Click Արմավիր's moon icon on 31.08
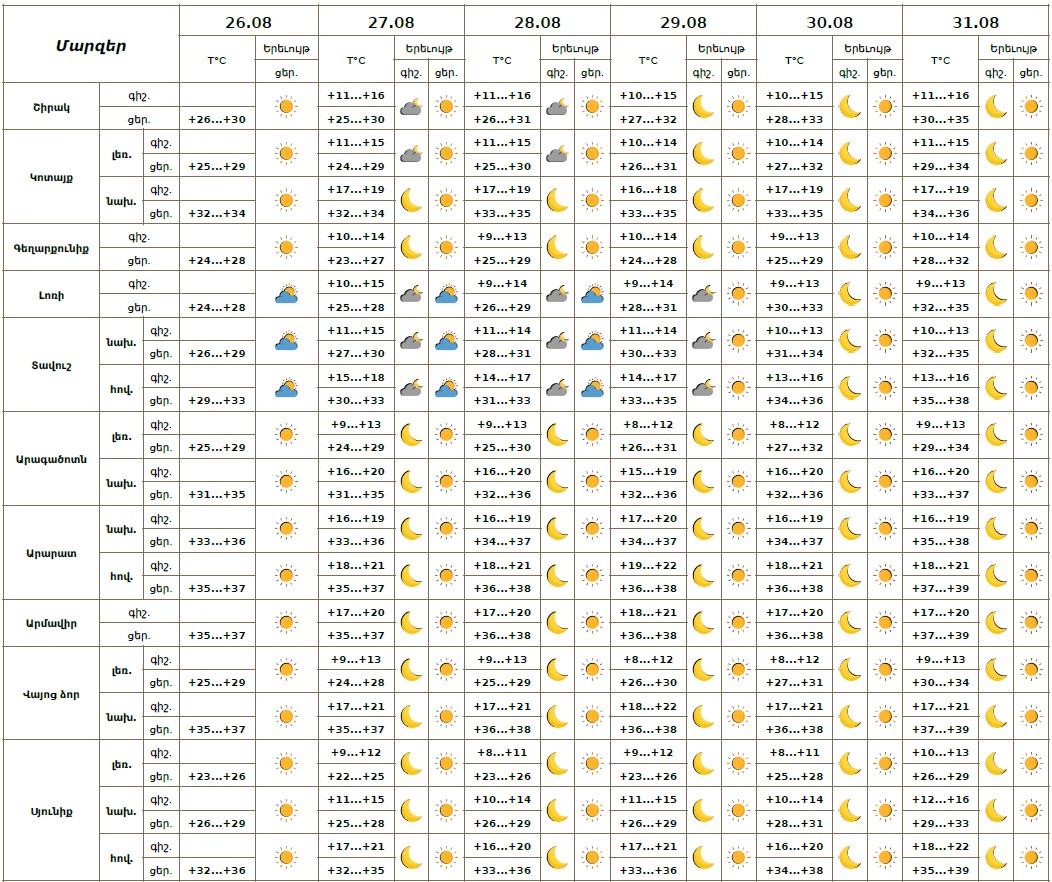The height and width of the screenshot is (882, 1052). coord(996,623)
